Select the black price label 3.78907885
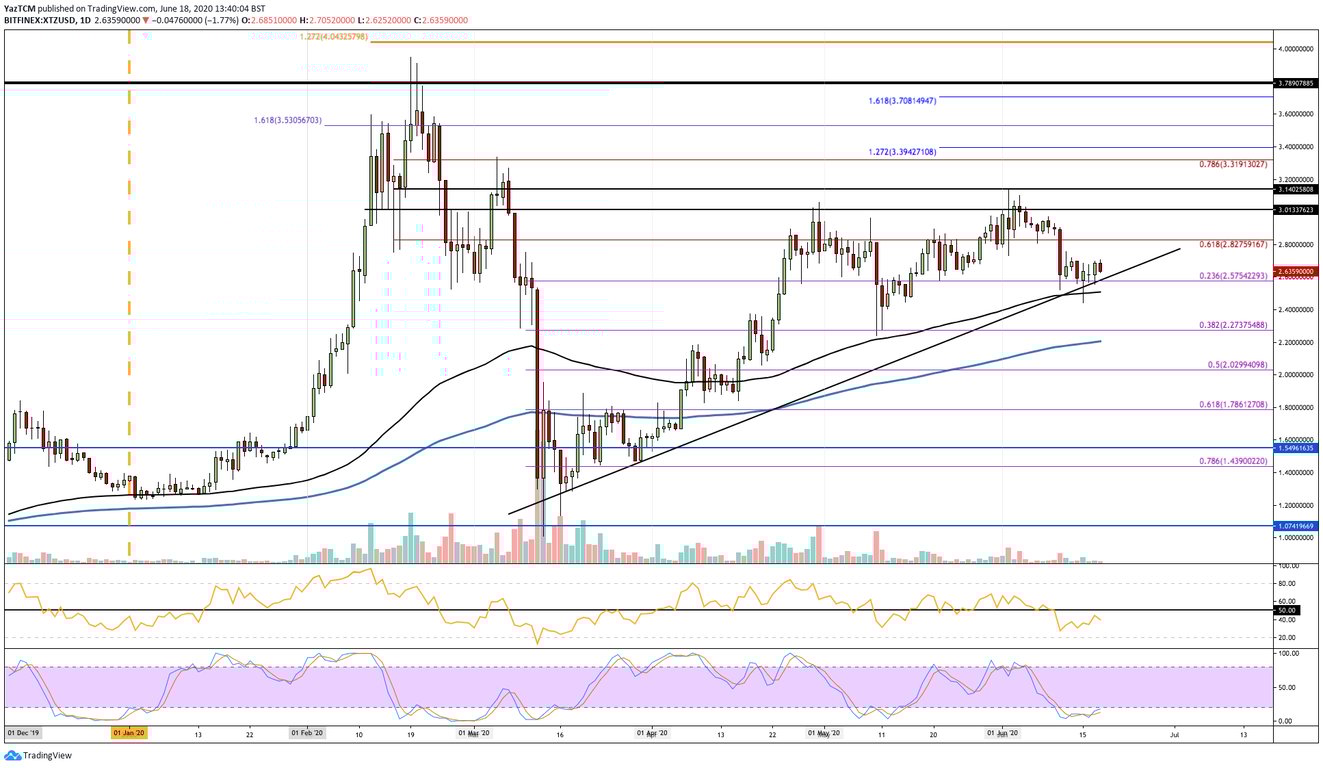Screen dimensions: 1323x768 (x=1294, y=84)
